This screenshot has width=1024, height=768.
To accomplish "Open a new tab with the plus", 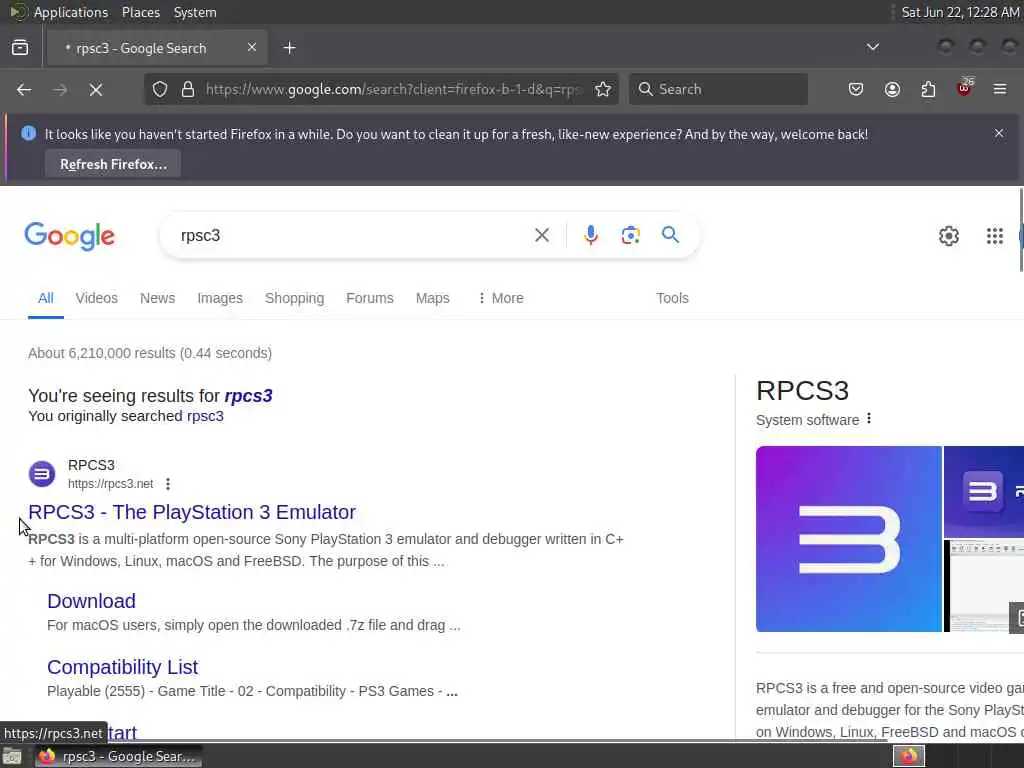I will (x=289, y=48).
